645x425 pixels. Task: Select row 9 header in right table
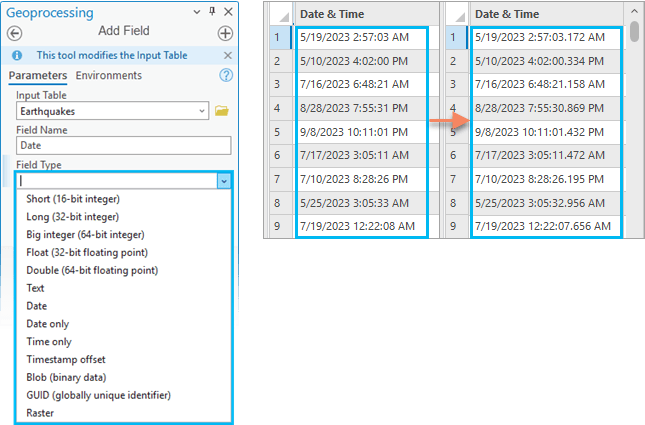tap(457, 226)
